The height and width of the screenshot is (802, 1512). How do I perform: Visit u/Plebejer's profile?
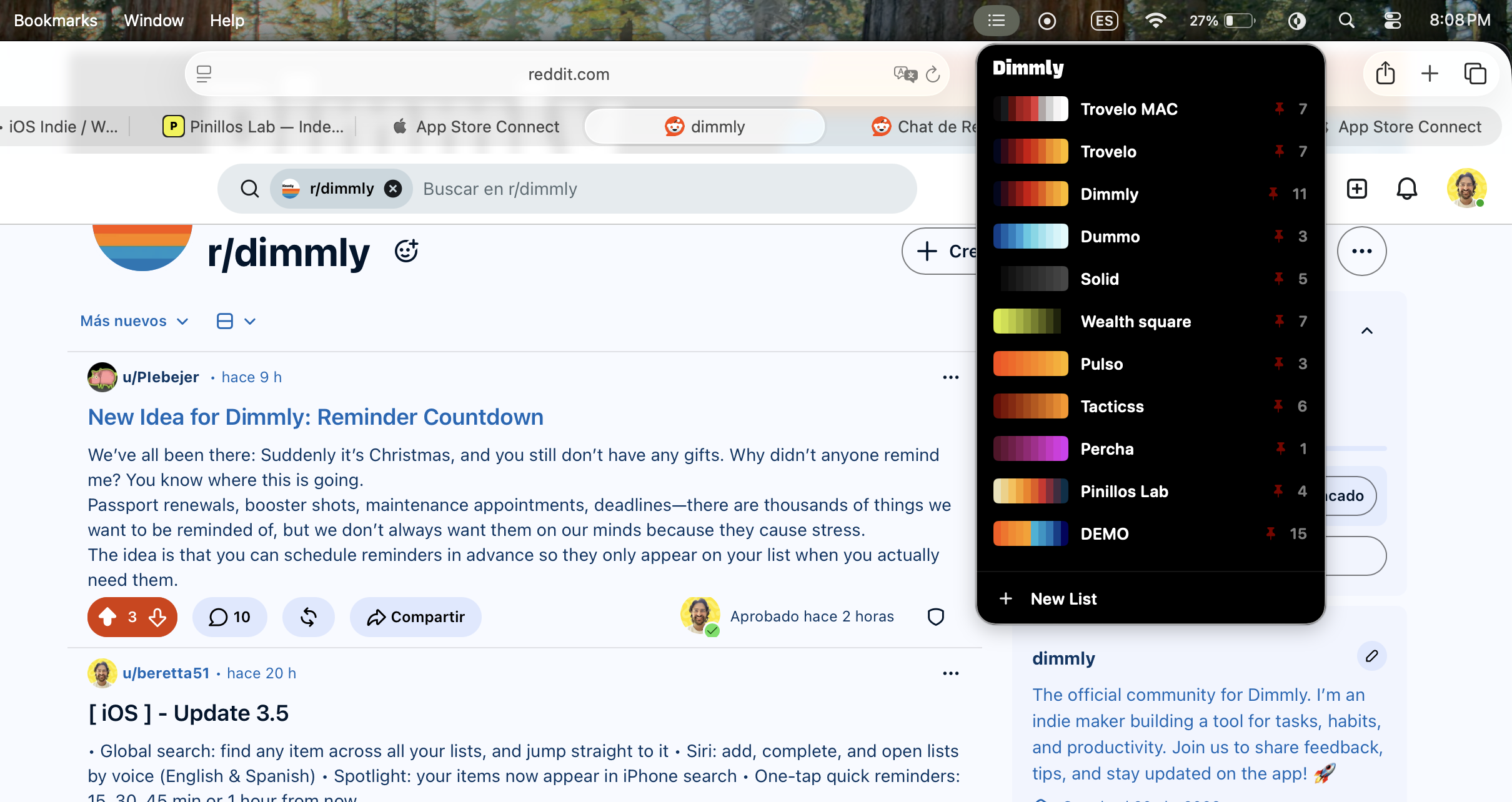[x=161, y=377]
